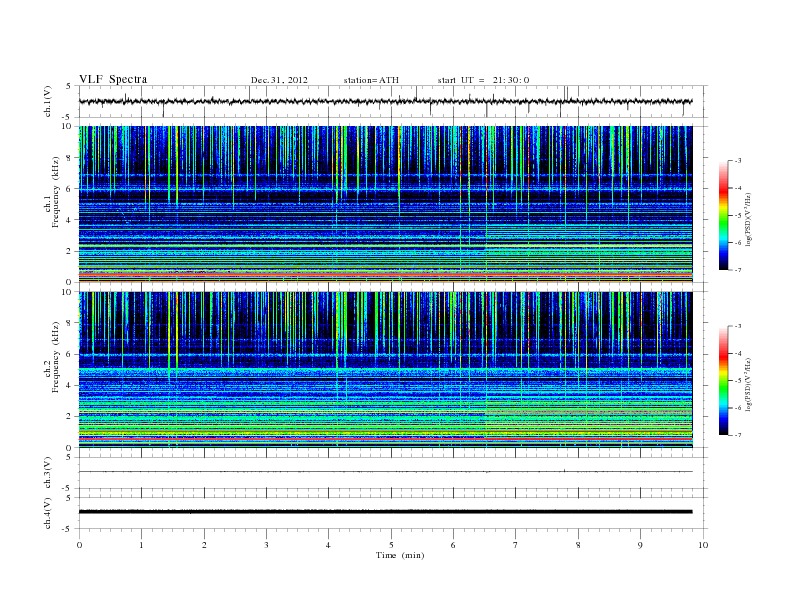
Task: Click the ch.4(V) waveform axis label
Action: click(48, 513)
